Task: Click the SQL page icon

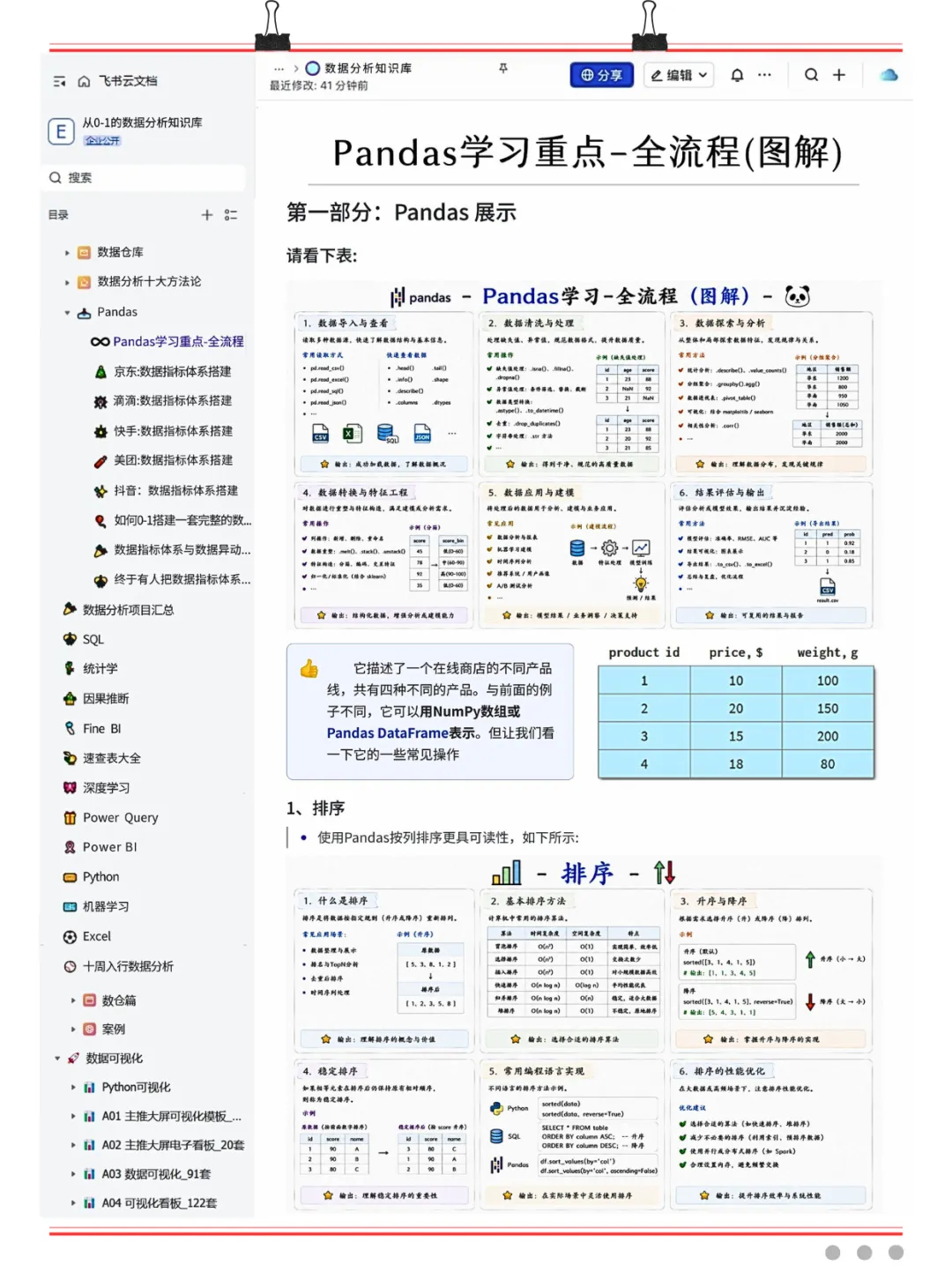Action: click(x=70, y=639)
